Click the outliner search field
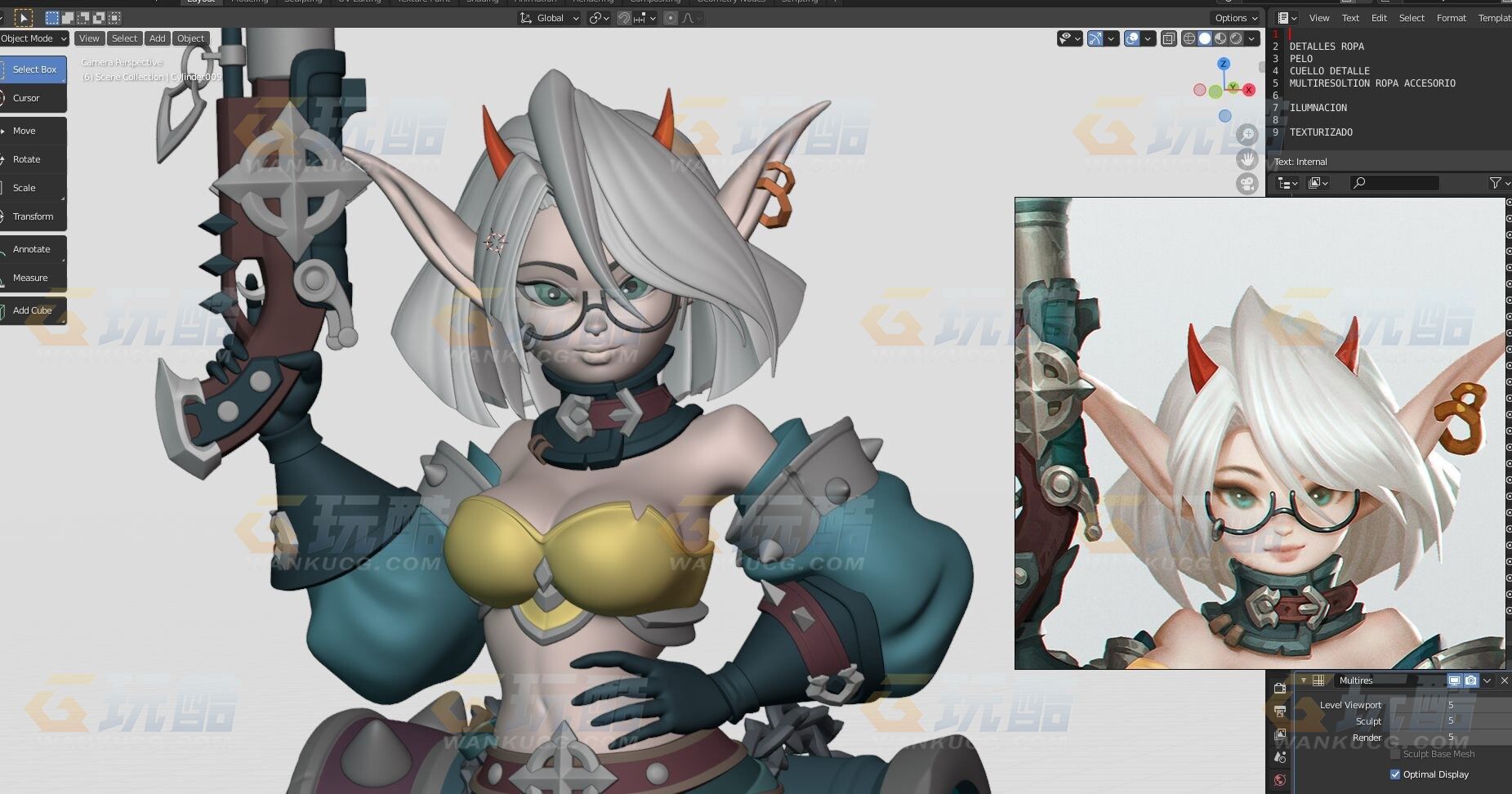Viewport: 1512px width, 794px height. tap(1394, 183)
